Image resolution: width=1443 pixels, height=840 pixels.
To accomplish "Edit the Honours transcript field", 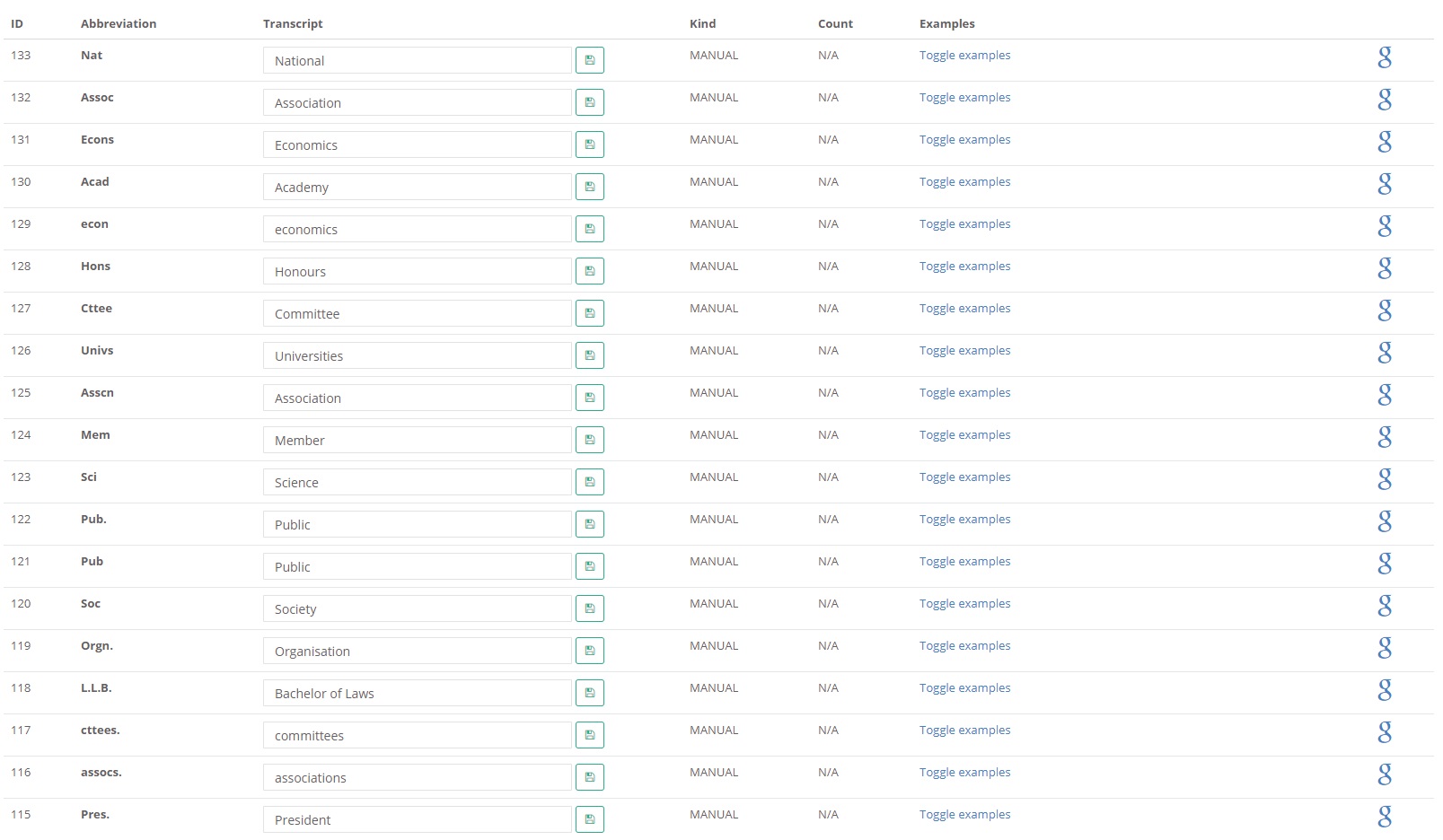I will (x=418, y=271).
